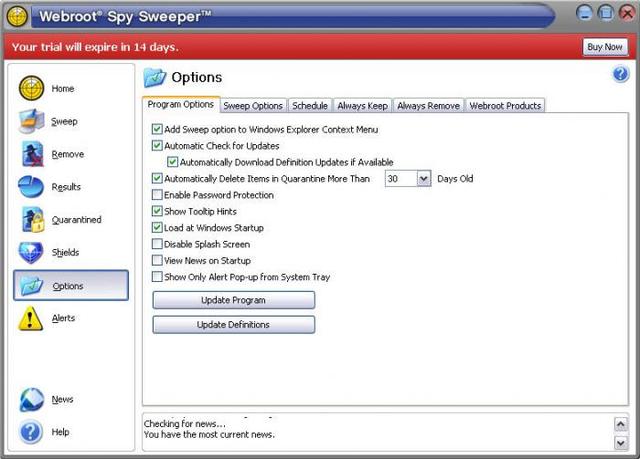This screenshot has height=459, width=640.
Task: Check View News on Startup
Action: (x=157, y=260)
